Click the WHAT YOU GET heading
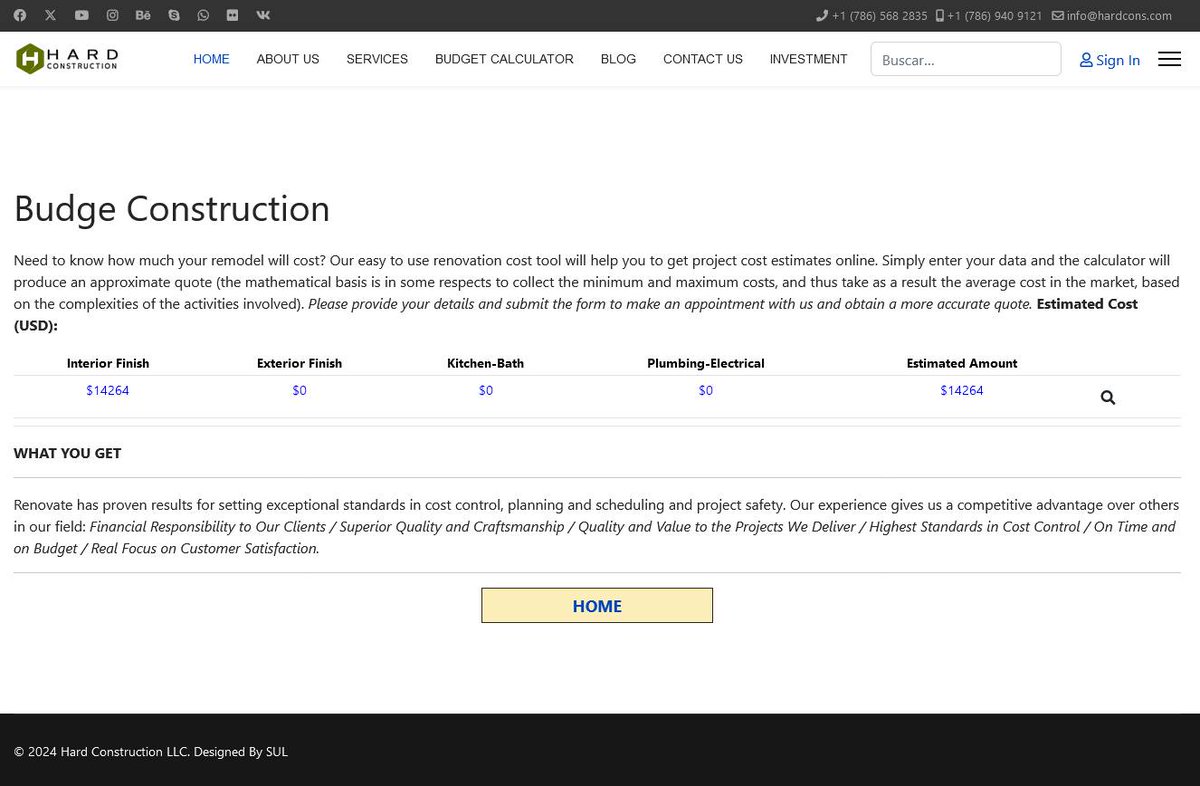1200x786 pixels. [67, 453]
